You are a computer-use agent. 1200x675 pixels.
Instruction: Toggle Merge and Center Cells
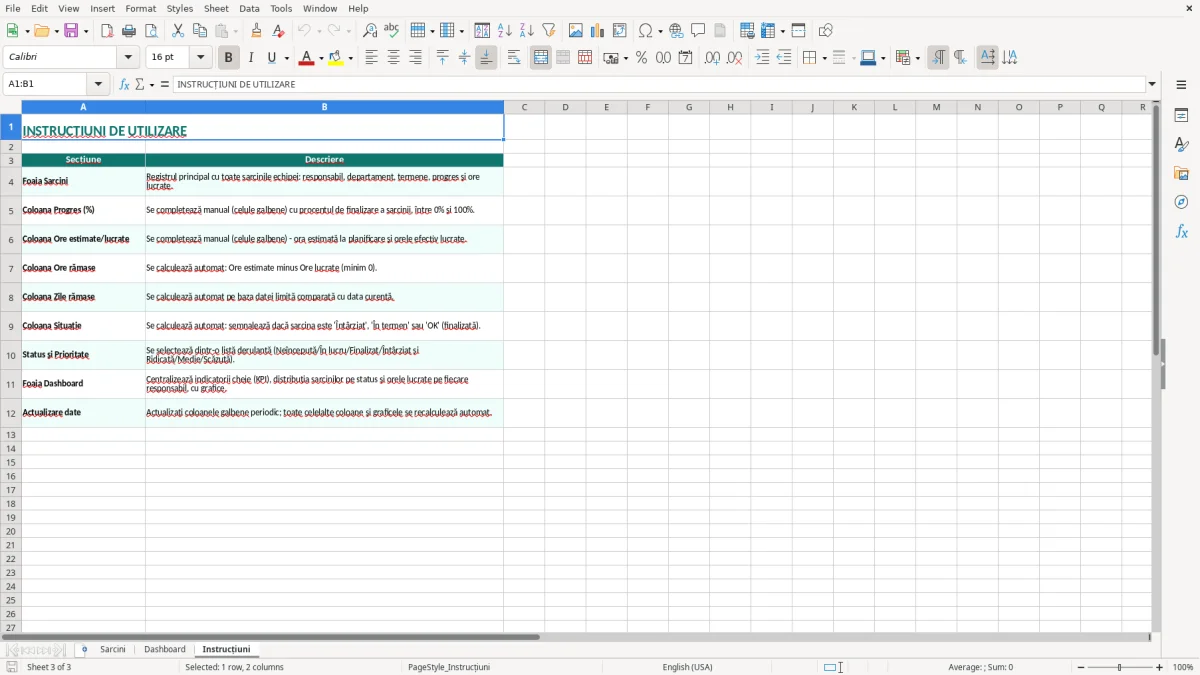click(x=541, y=58)
